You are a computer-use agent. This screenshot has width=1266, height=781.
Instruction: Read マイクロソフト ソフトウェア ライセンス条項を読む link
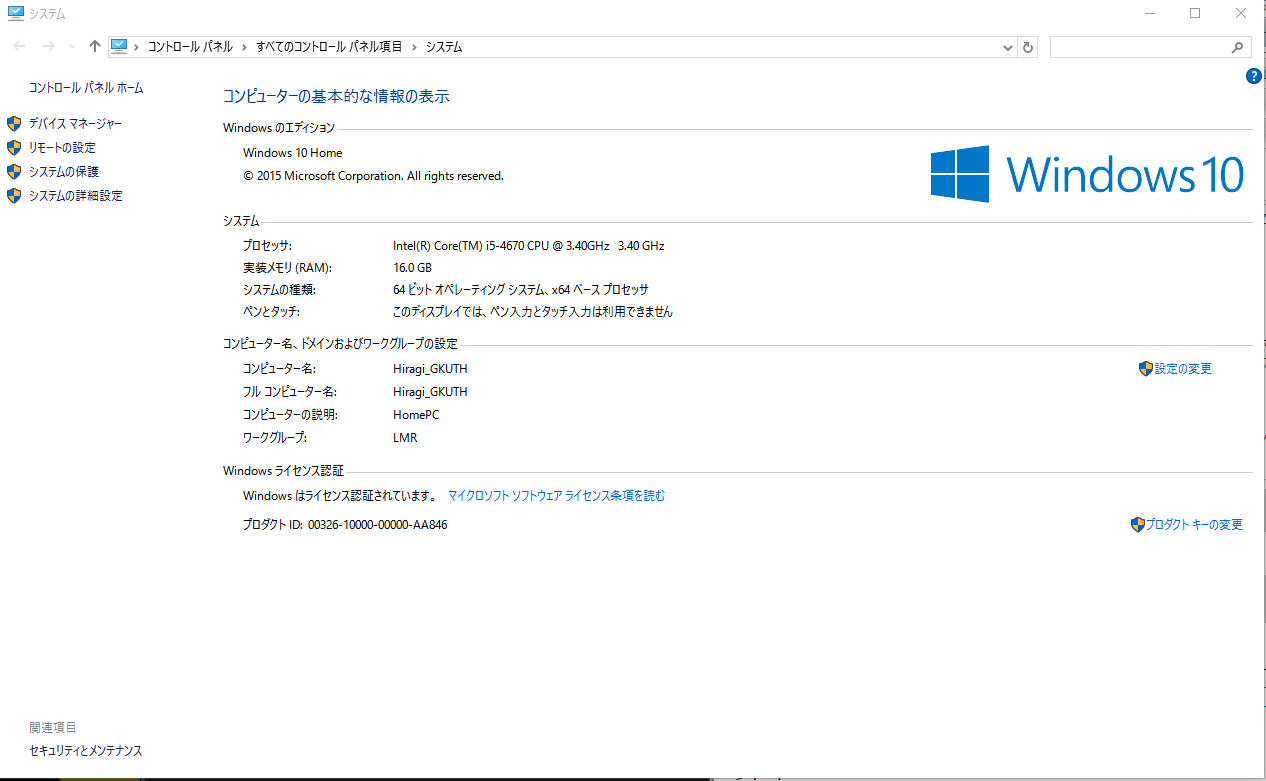click(556, 496)
